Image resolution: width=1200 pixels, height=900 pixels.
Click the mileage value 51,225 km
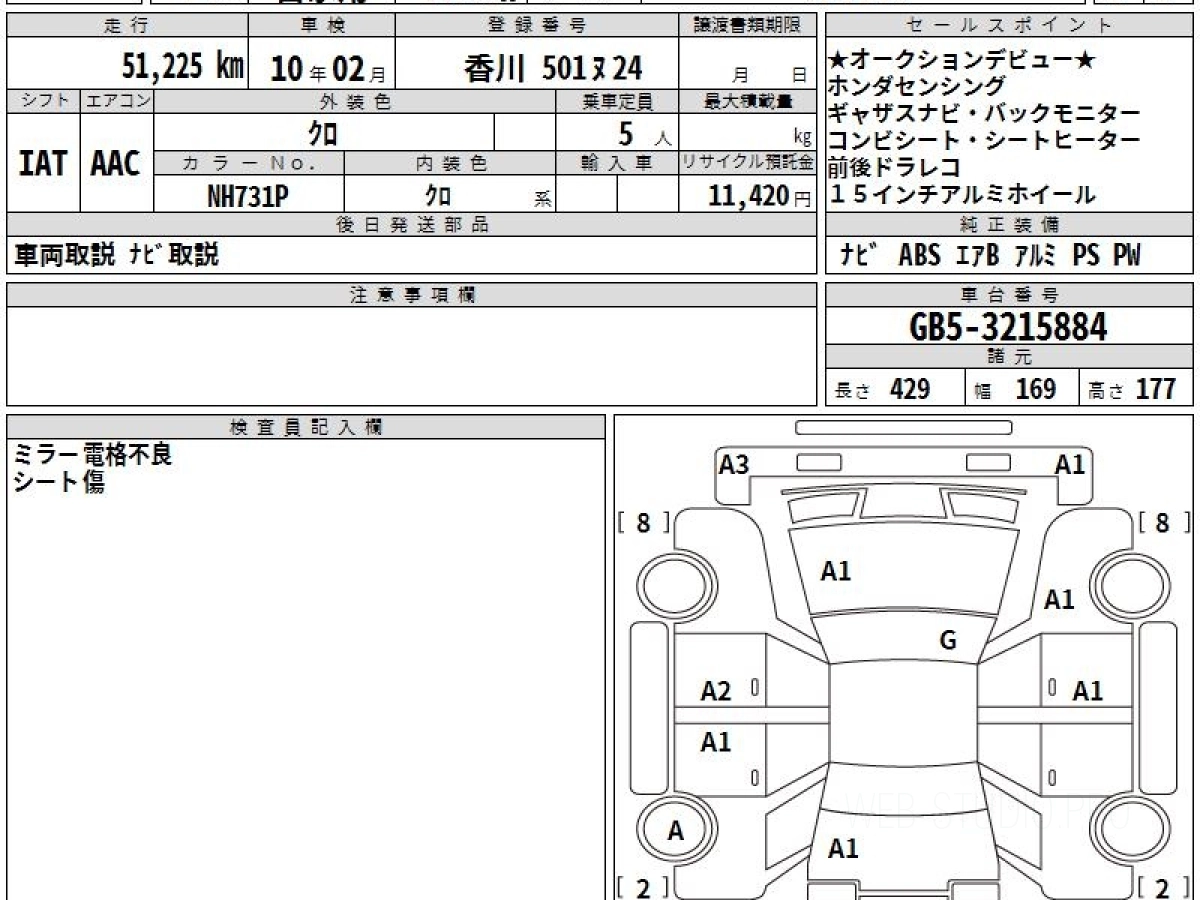(x=182, y=67)
